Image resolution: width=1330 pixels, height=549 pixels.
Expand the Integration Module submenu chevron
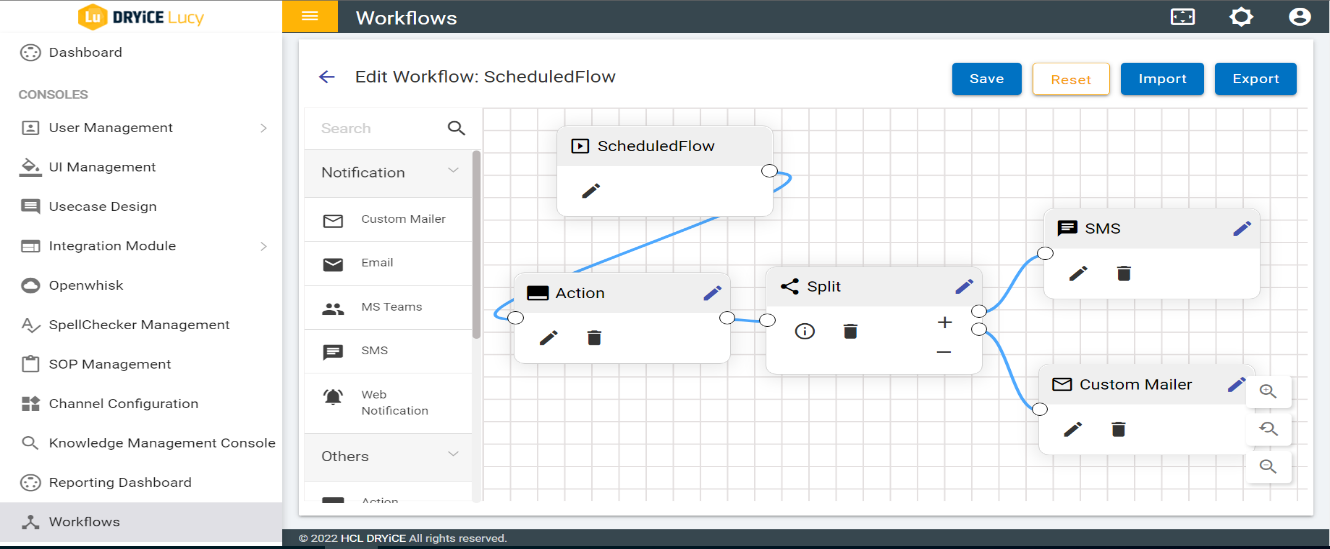point(263,246)
